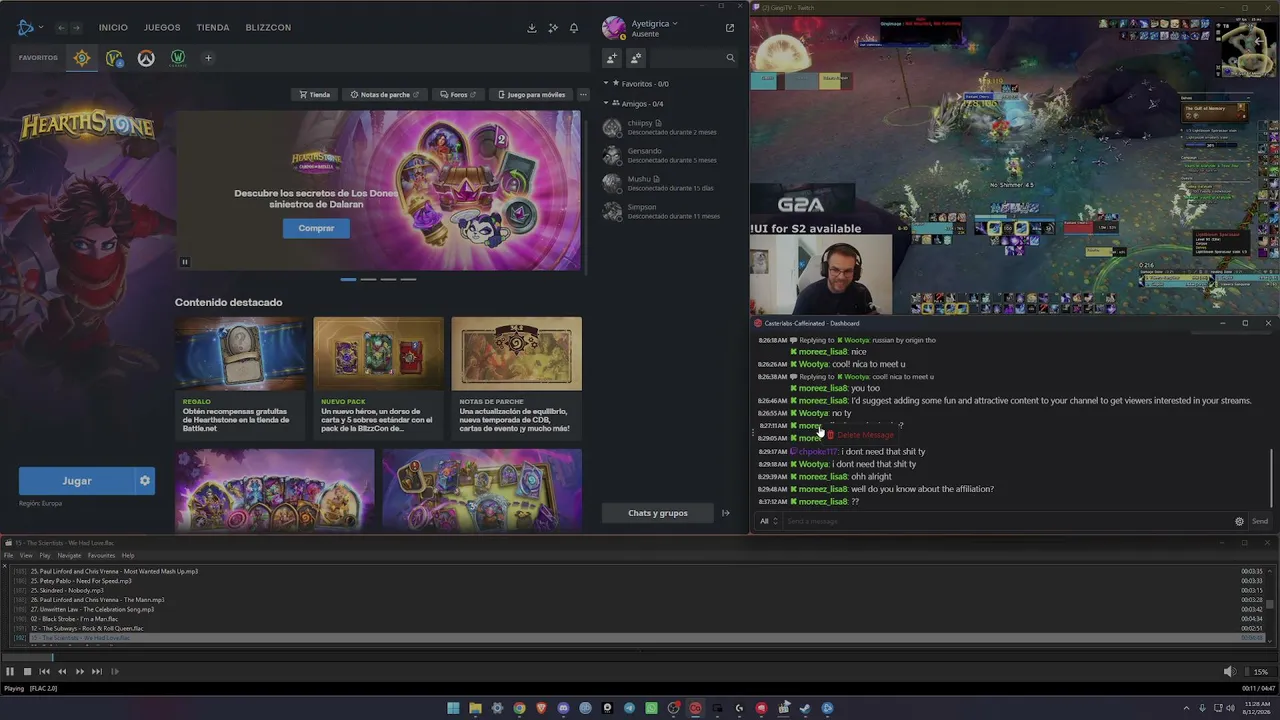Open File Explorer from taskbar

[475, 708]
